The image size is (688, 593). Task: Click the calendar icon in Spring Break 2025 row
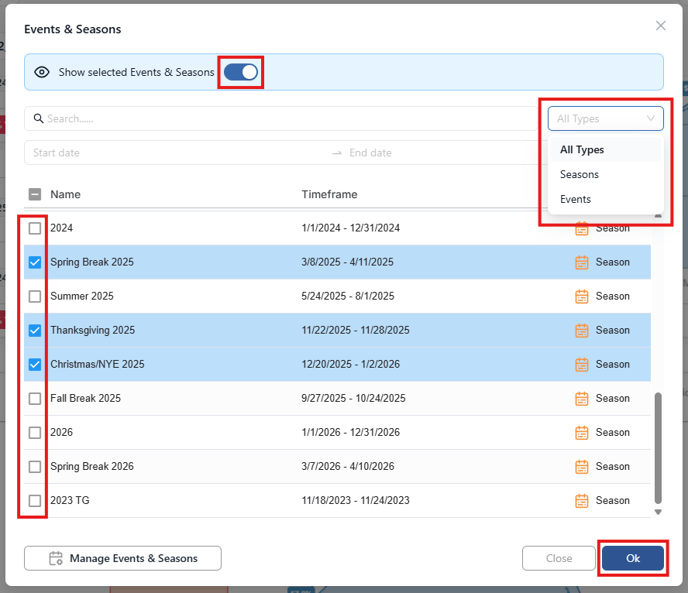pos(581,262)
